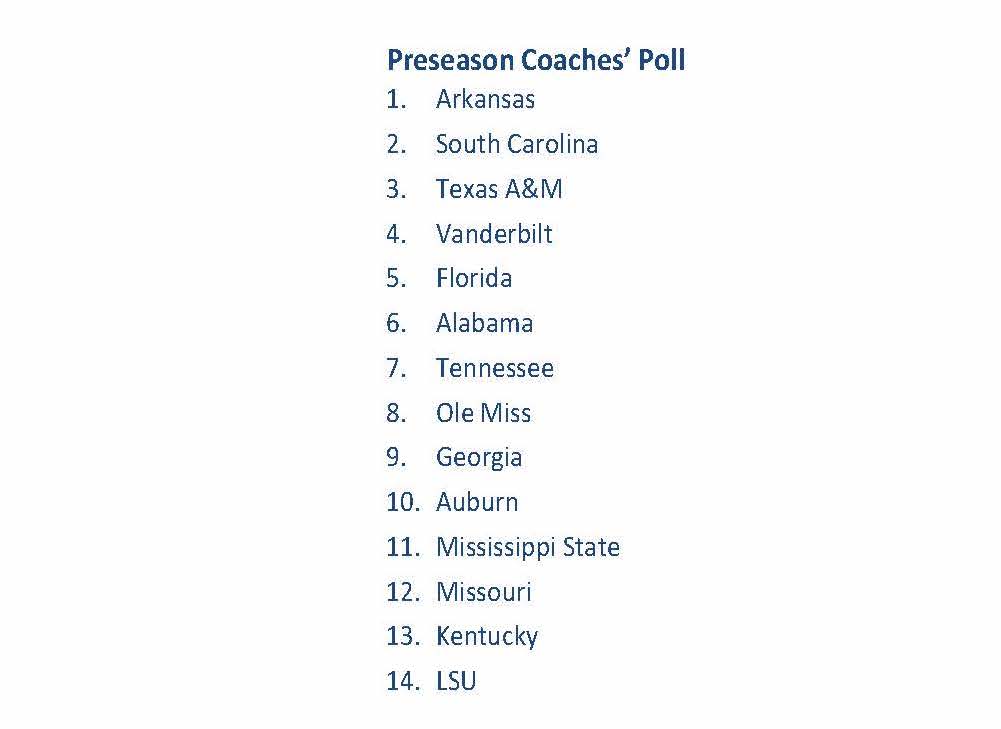
Task: Select Arkansas in the poll list
Action: pyautogui.click(x=485, y=100)
